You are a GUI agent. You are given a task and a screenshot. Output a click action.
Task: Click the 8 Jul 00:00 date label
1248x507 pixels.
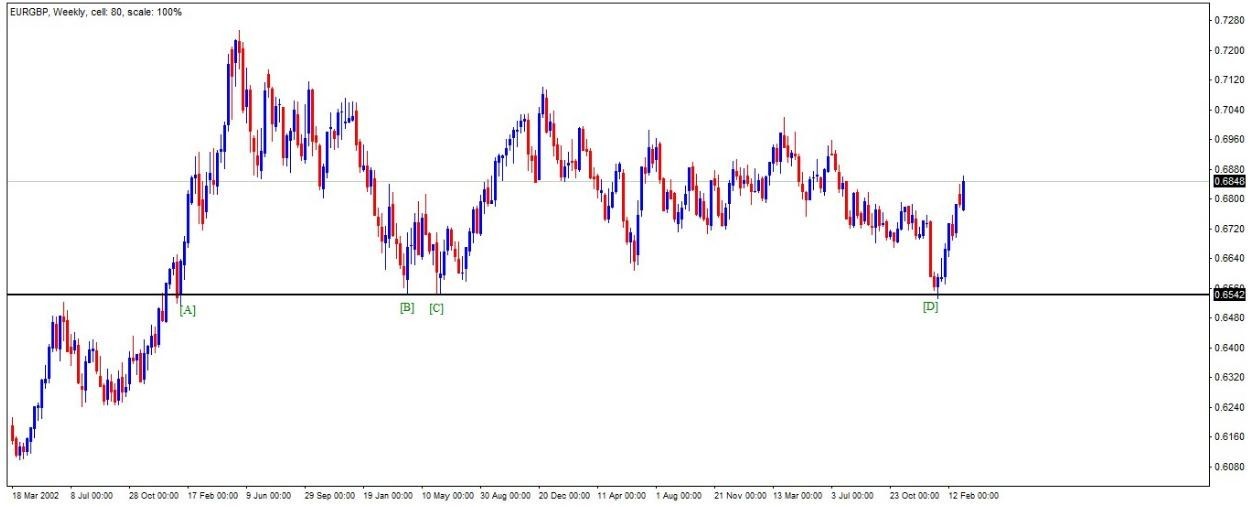(x=91, y=495)
